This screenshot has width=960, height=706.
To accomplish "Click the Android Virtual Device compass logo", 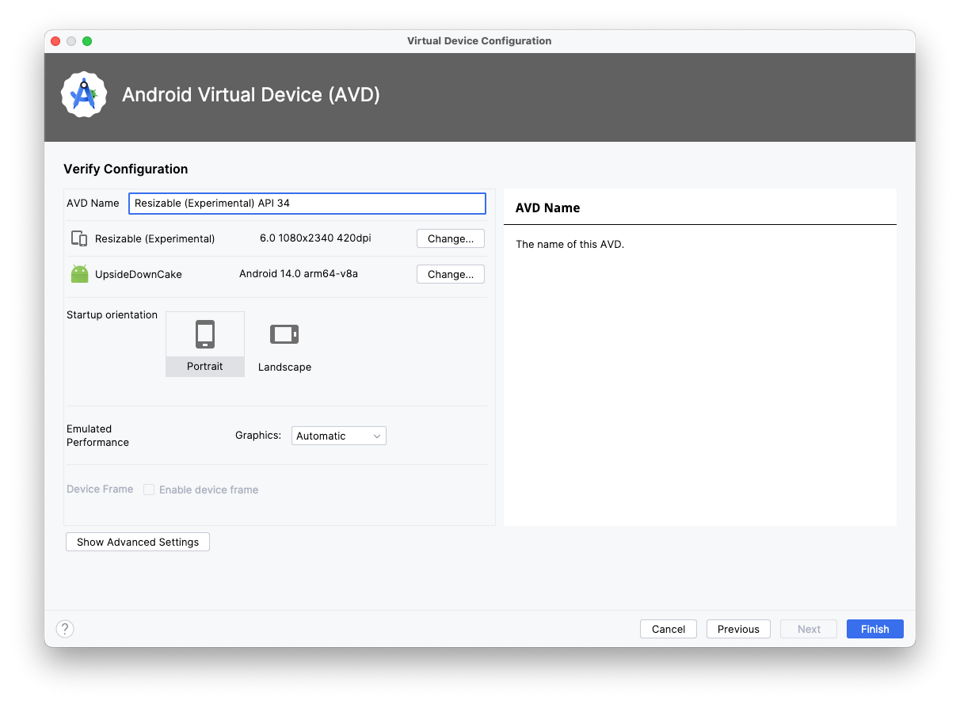I will coord(84,94).
